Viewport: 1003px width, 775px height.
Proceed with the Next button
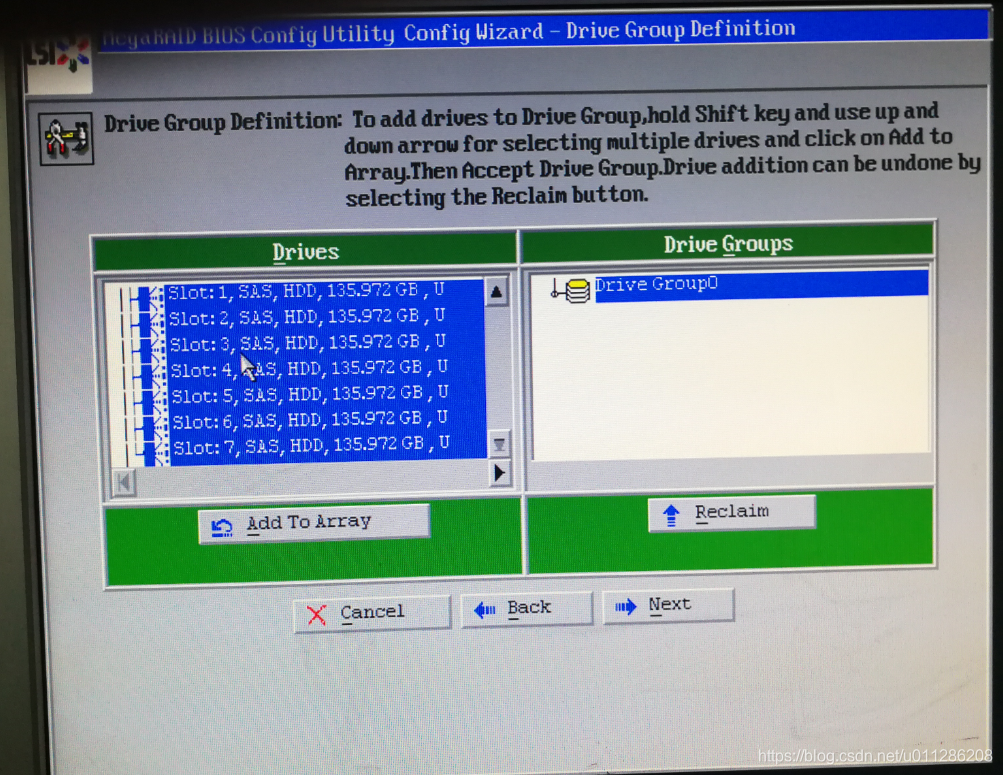(668, 605)
